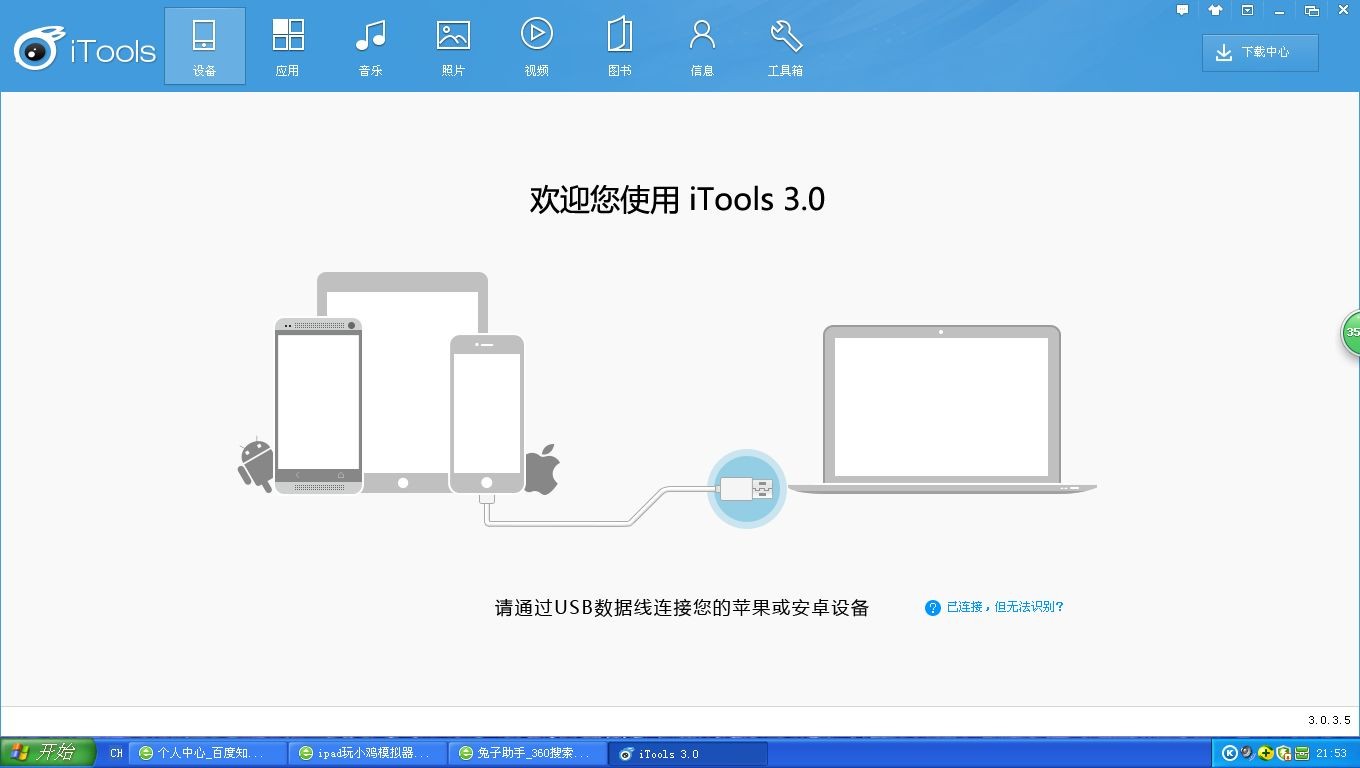Click the version number 3.0.3.5

click(x=1329, y=720)
